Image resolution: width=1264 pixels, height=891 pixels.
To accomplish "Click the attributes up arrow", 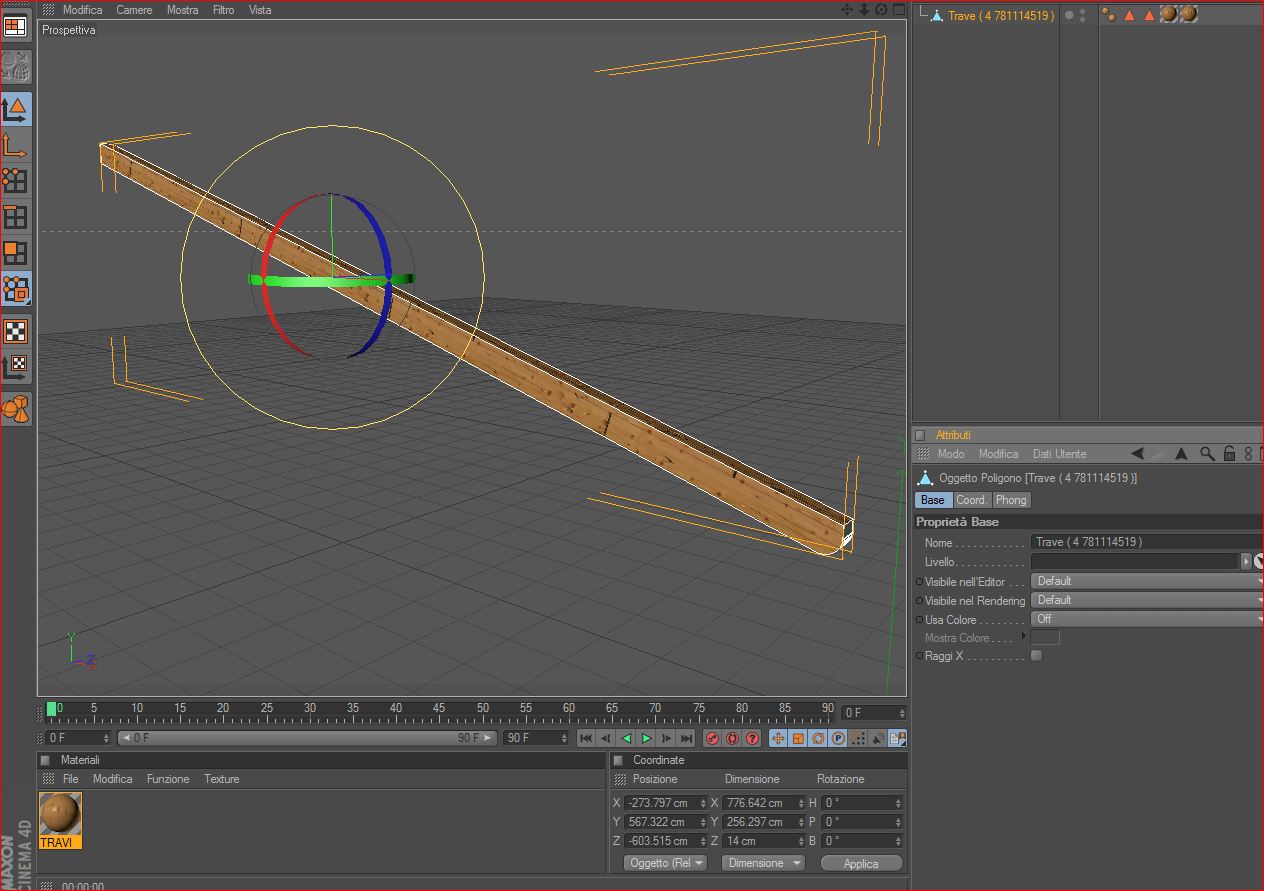I will [x=1182, y=454].
